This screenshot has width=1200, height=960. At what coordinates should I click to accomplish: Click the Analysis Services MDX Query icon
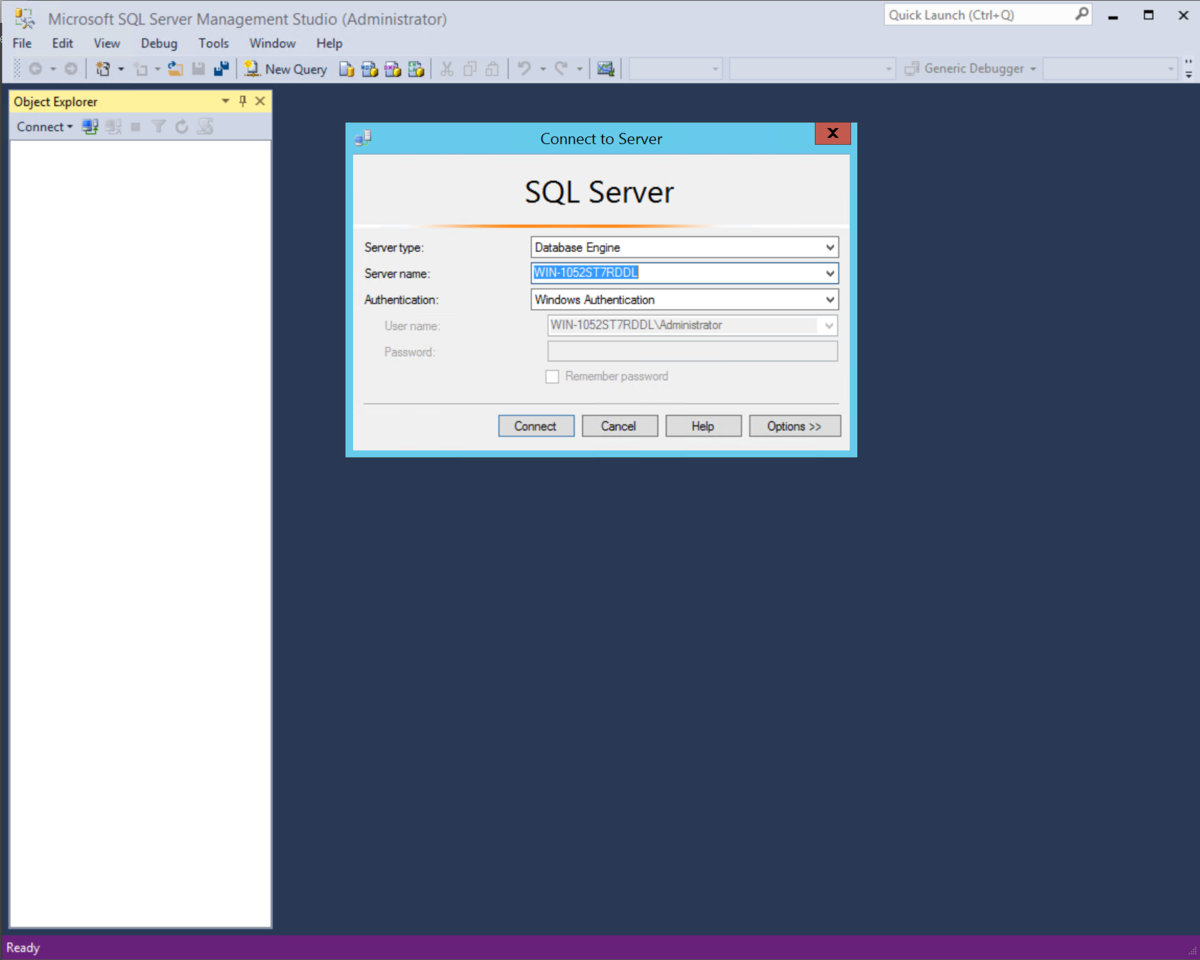(370, 69)
